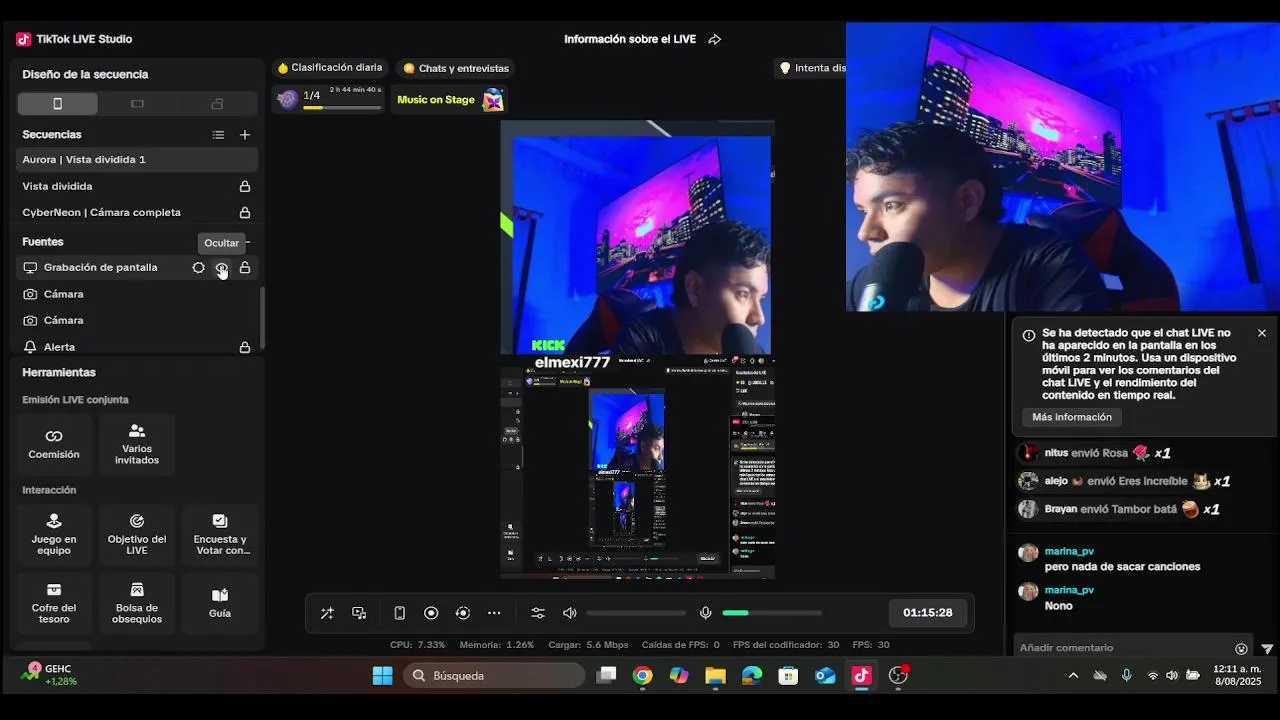
Task: Open Cofre del tesoro tool
Action: click(54, 603)
